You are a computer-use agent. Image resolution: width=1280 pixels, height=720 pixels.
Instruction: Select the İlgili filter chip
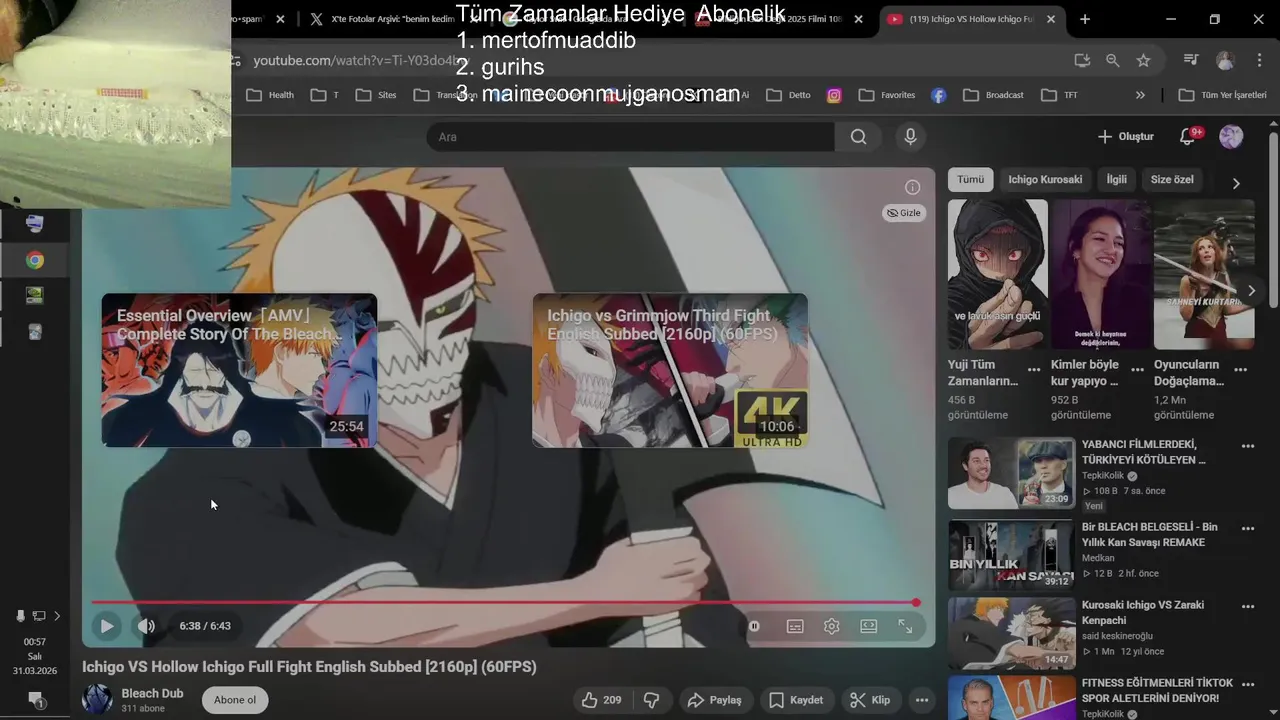(x=1116, y=180)
